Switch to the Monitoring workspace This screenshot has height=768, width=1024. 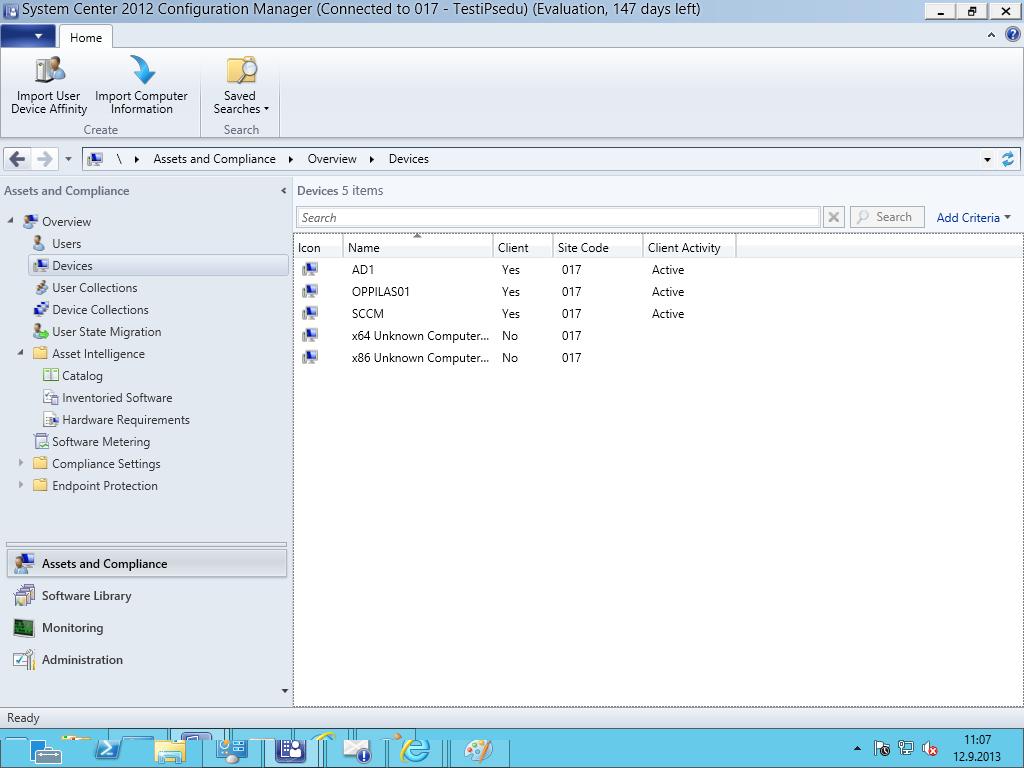click(147, 628)
